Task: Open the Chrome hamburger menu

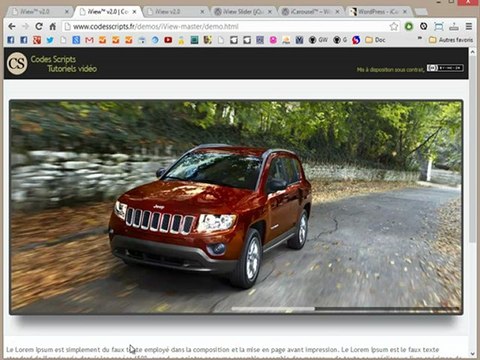Action: (469, 26)
